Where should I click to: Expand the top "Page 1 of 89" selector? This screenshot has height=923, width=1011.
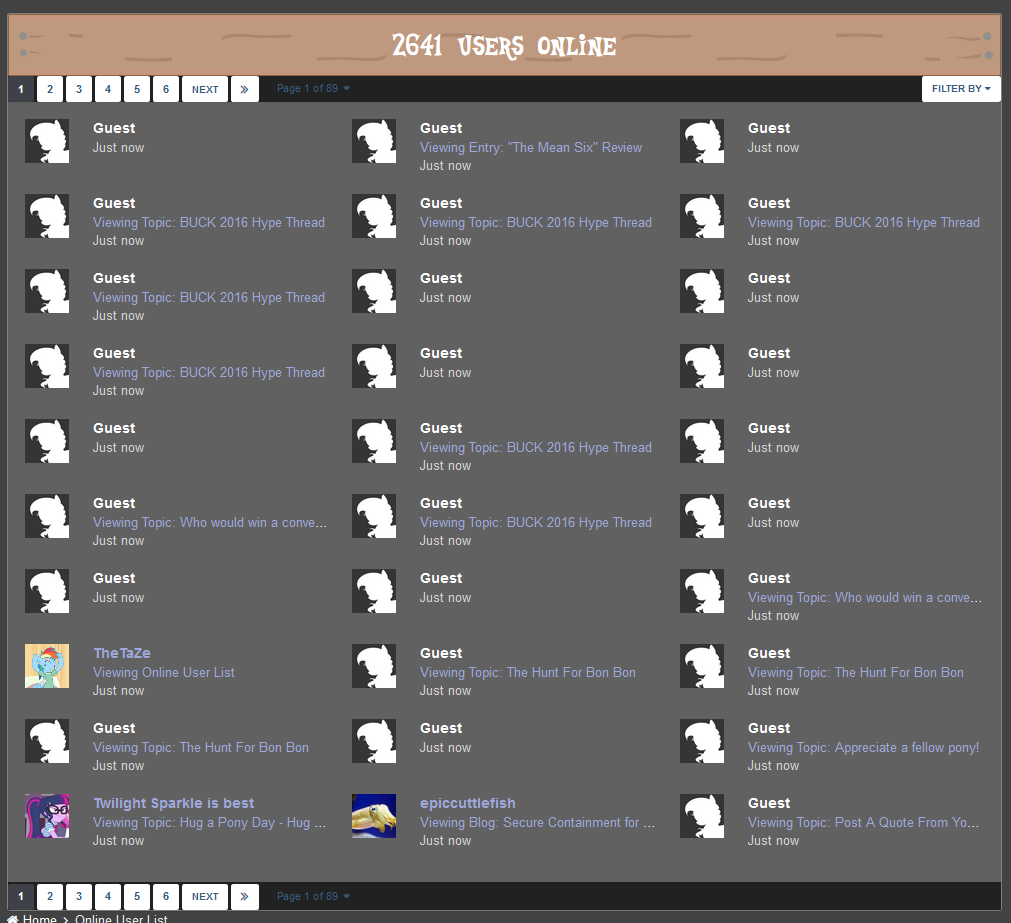pos(313,89)
